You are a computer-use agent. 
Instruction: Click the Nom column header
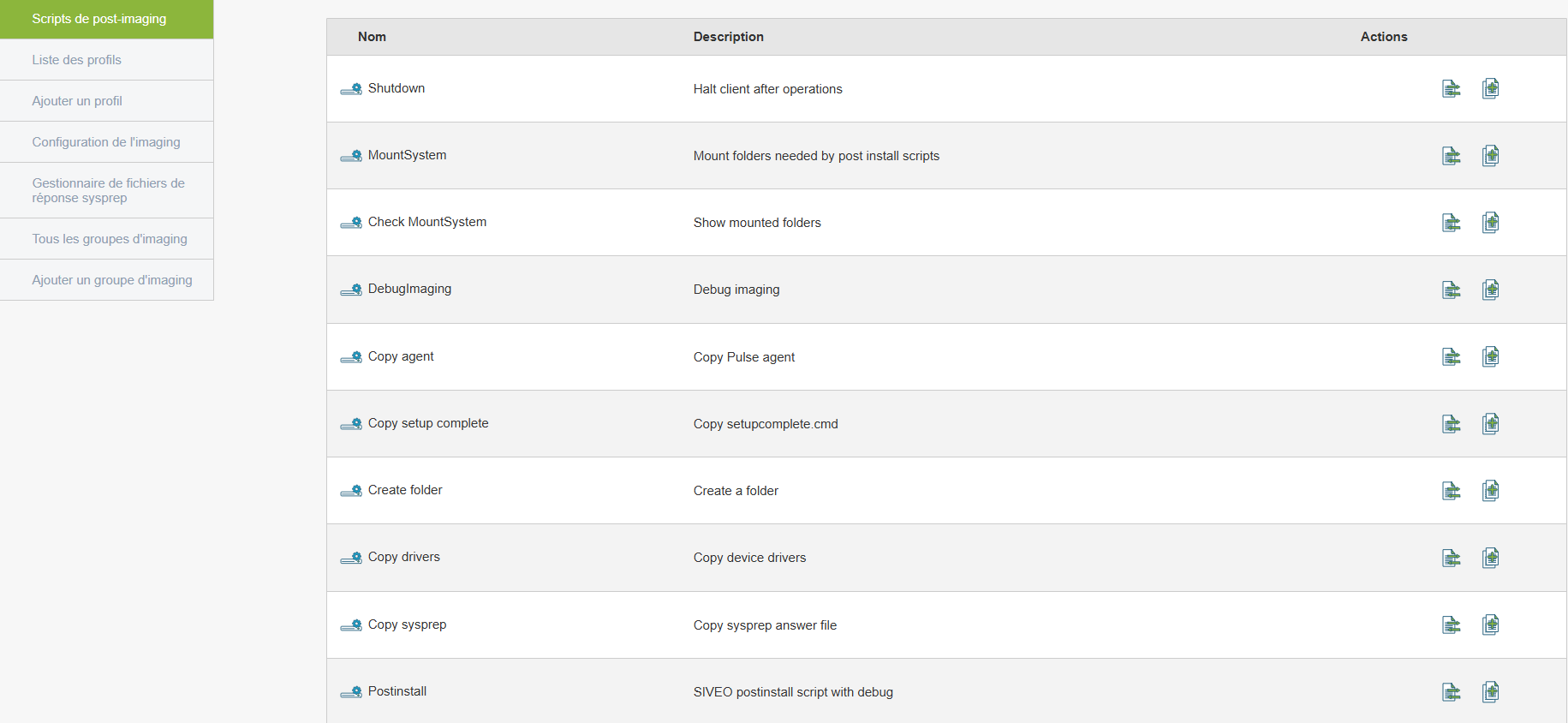372,37
